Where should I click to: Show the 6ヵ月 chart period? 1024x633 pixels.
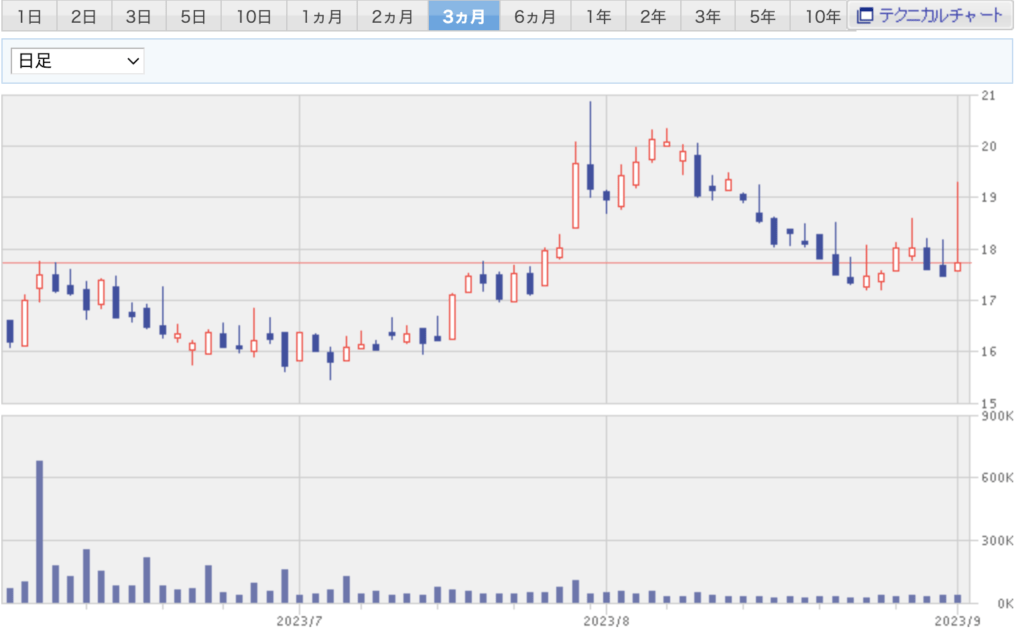click(x=536, y=16)
